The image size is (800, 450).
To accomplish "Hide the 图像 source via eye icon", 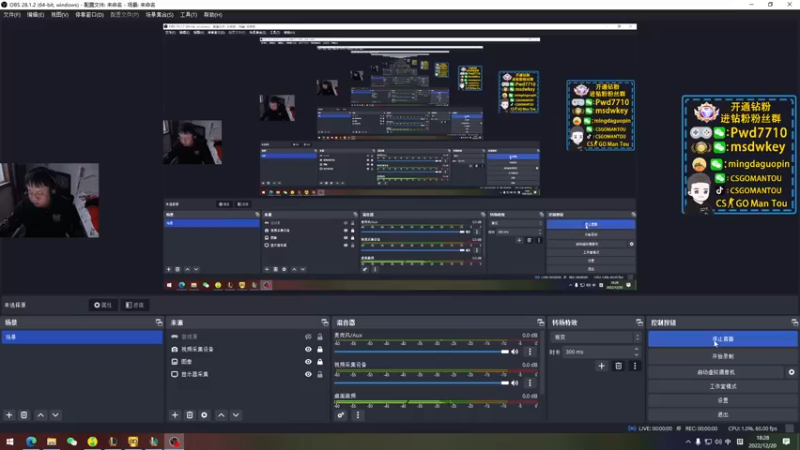I will point(308,362).
